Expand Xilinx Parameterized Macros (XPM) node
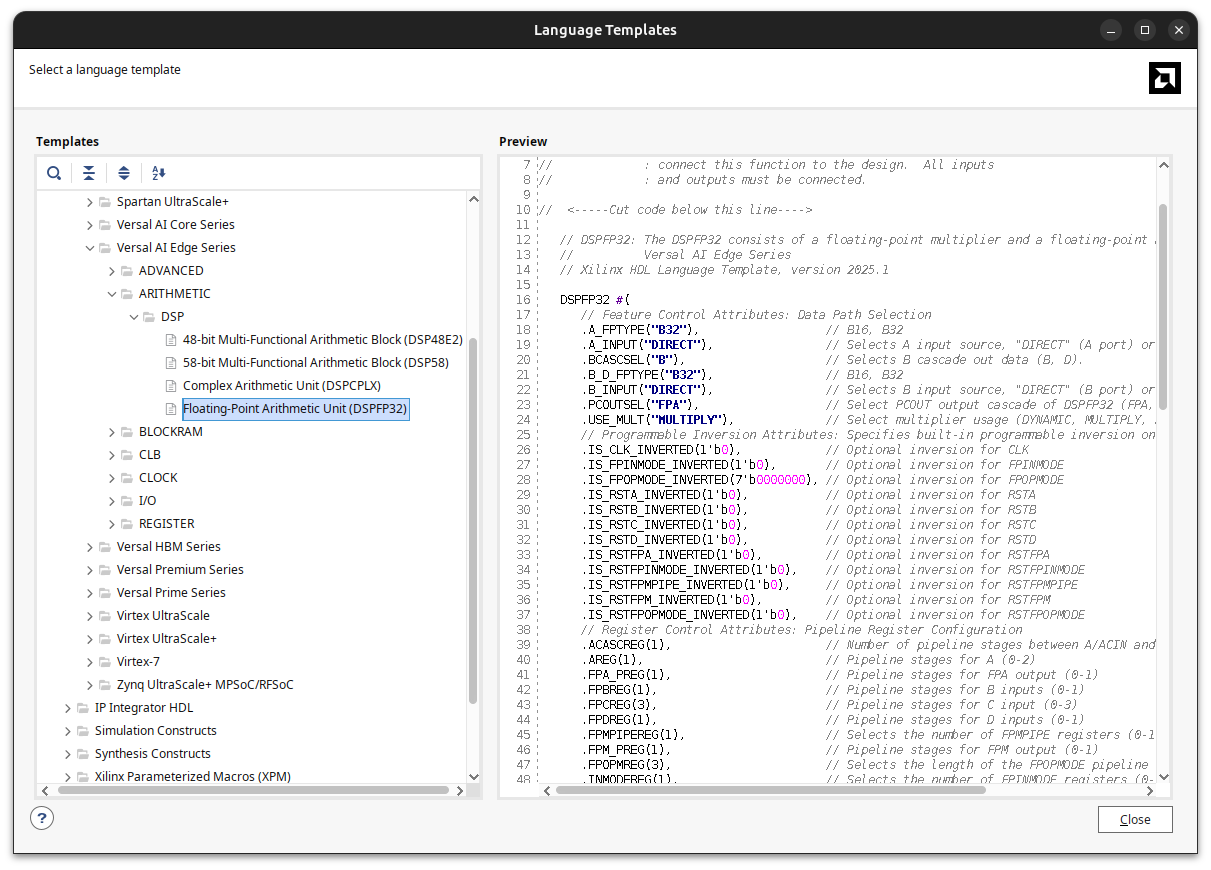Screen dimensions: 1211x870 coord(68,777)
